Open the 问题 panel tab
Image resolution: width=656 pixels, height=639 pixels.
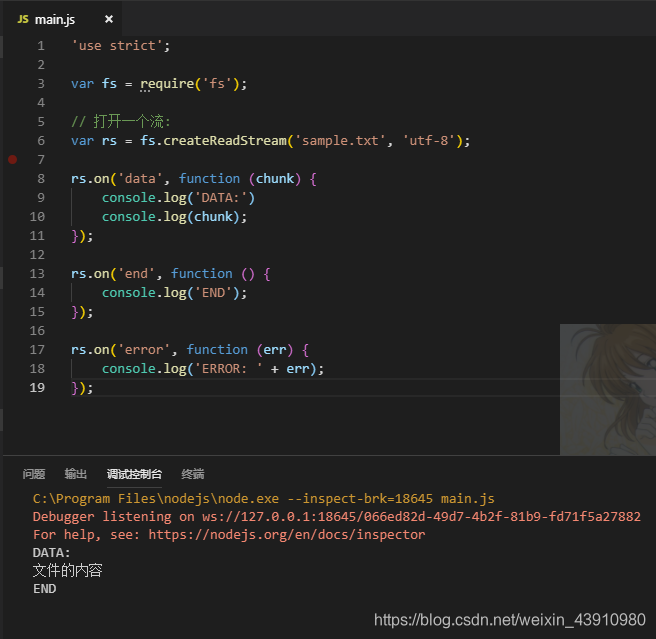[x=34, y=474]
